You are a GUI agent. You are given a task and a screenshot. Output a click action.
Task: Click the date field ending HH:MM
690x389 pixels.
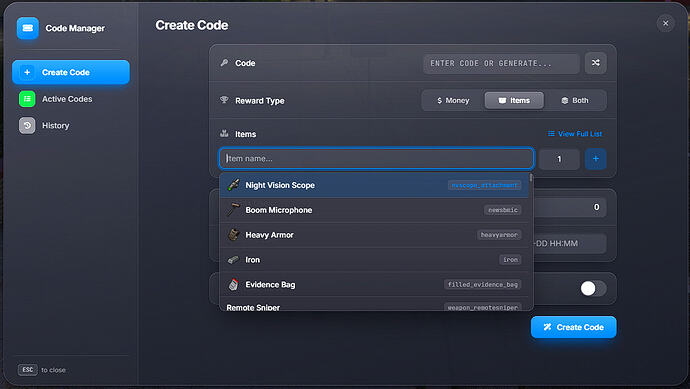point(570,243)
